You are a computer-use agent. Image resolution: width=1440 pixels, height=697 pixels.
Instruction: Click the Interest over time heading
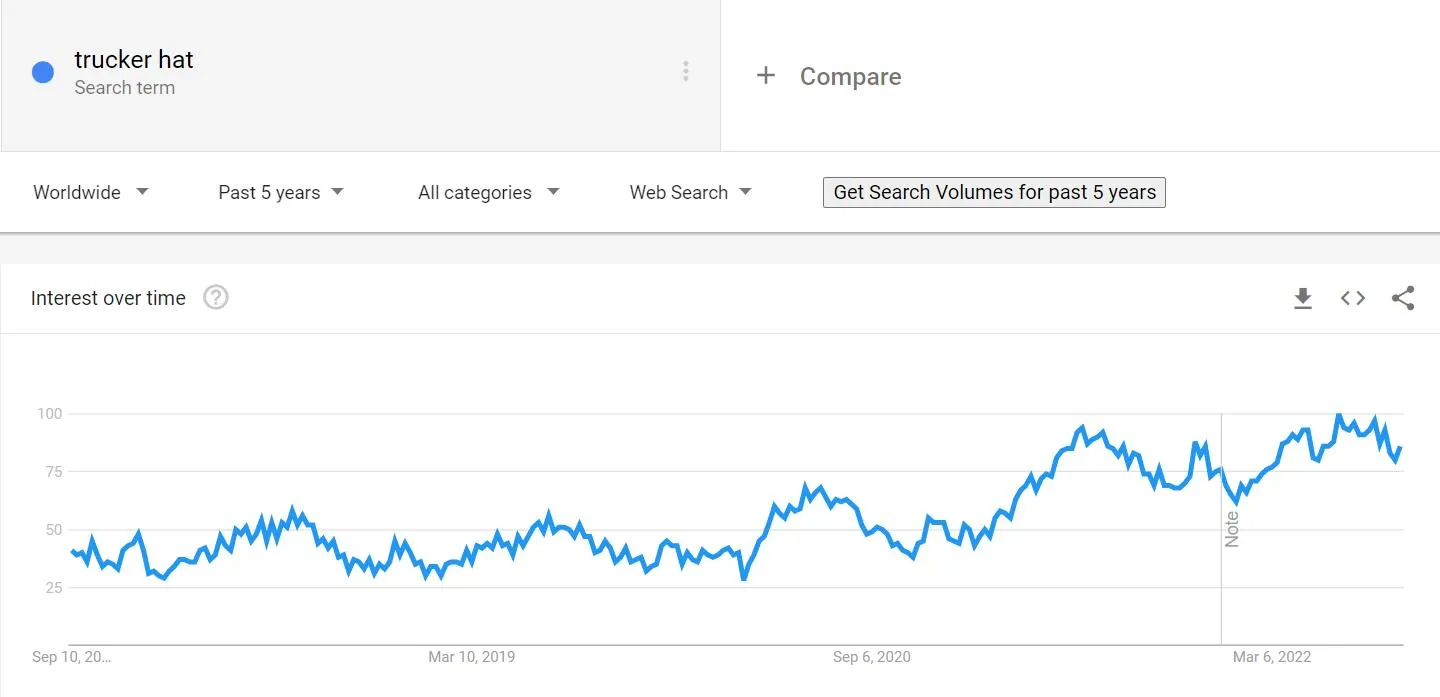108,298
